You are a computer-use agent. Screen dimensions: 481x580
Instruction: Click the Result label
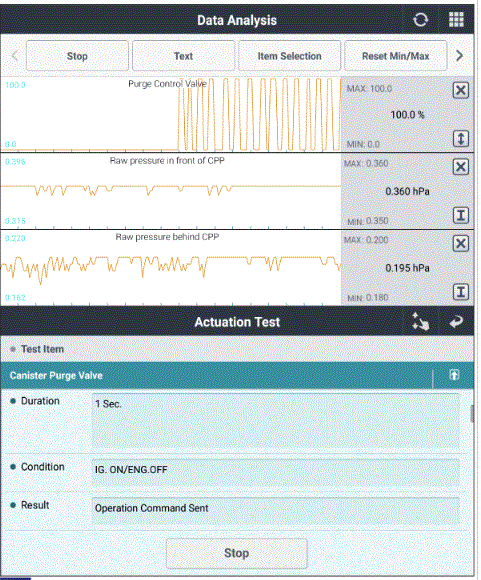pyautogui.click(x=35, y=505)
